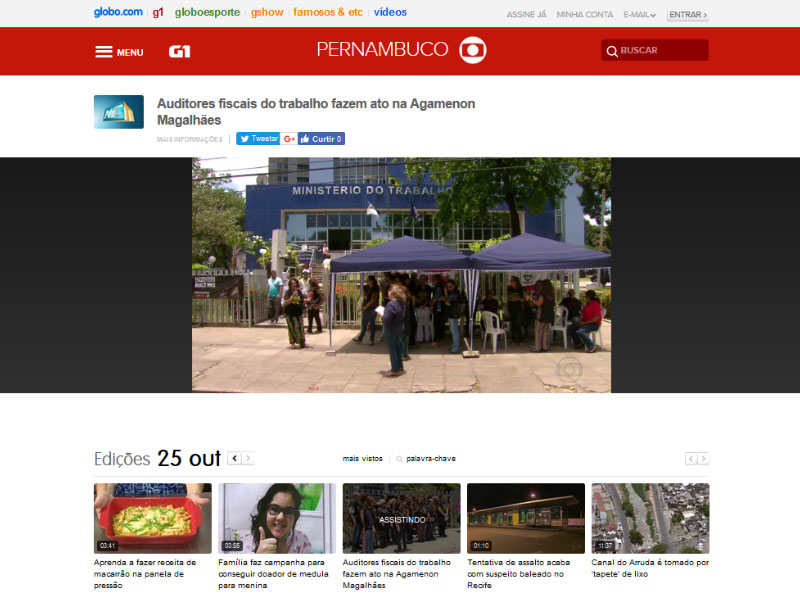Go to previous edition date arrow
The width and height of the screenshot is (800, 600).
coord(235,458)
